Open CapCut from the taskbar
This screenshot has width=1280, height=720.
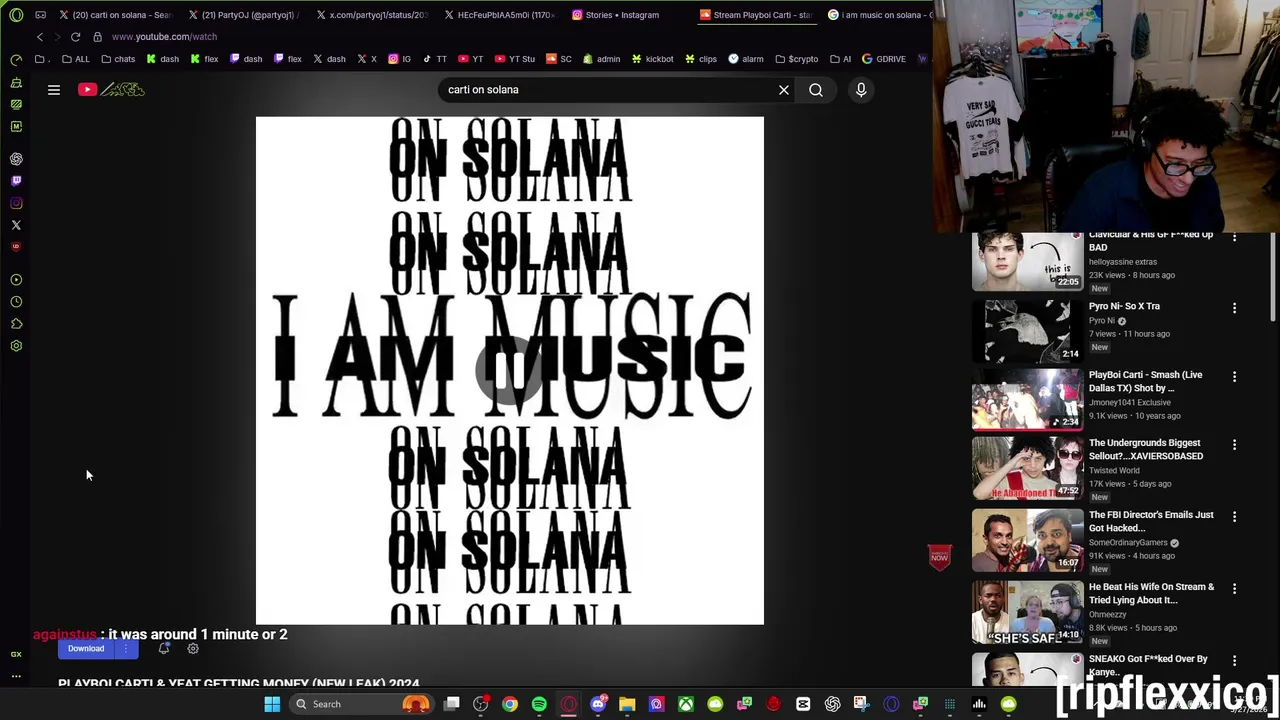pyautogui.click(x=803, y=704)
